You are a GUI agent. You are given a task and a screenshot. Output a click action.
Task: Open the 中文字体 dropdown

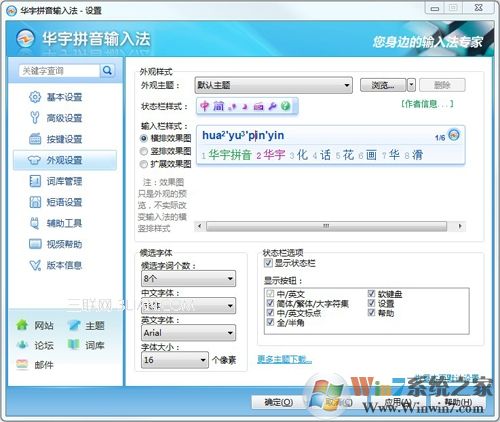188,306
